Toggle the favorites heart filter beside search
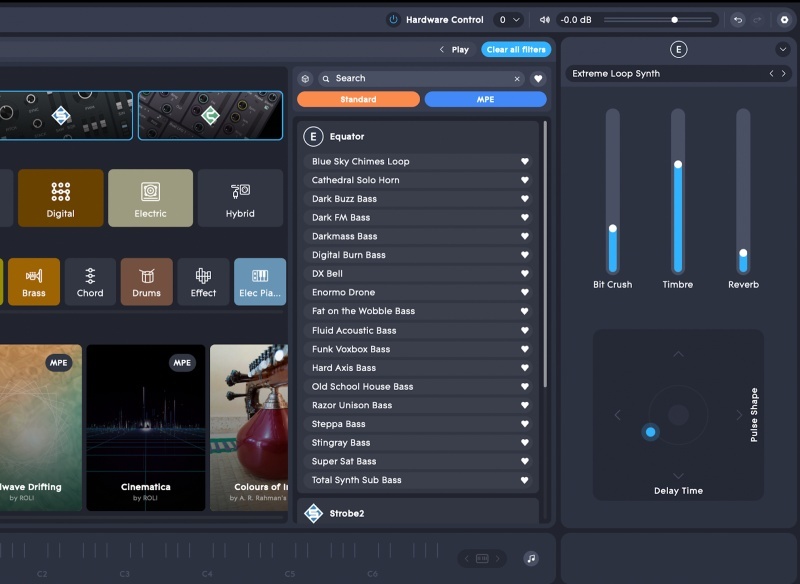 (537, 79)
